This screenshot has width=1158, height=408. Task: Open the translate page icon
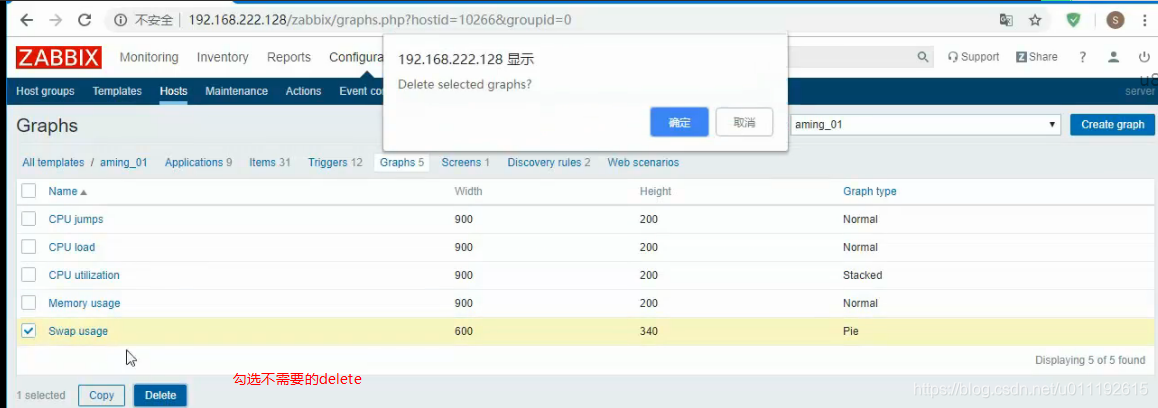pos(1006,20)
